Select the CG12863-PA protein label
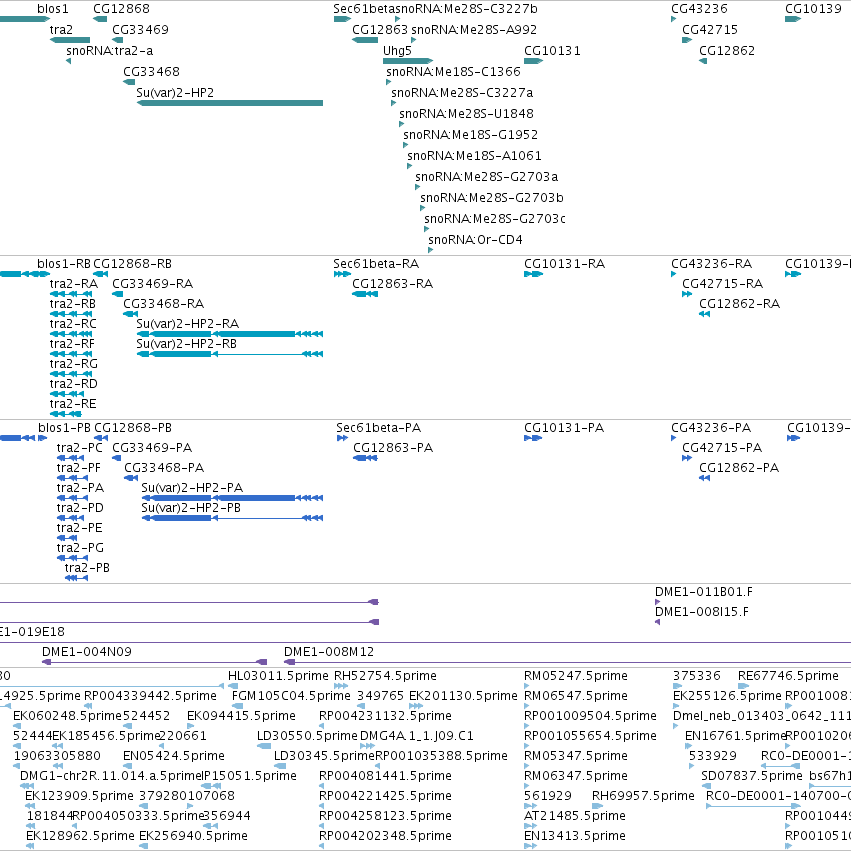 coord(393,448)
